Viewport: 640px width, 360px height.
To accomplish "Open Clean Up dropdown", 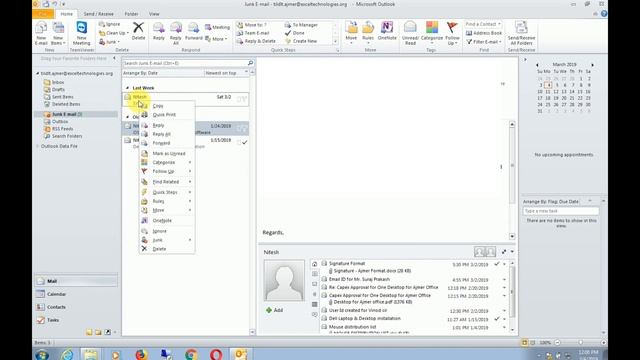I will click(x=114, y=33).
